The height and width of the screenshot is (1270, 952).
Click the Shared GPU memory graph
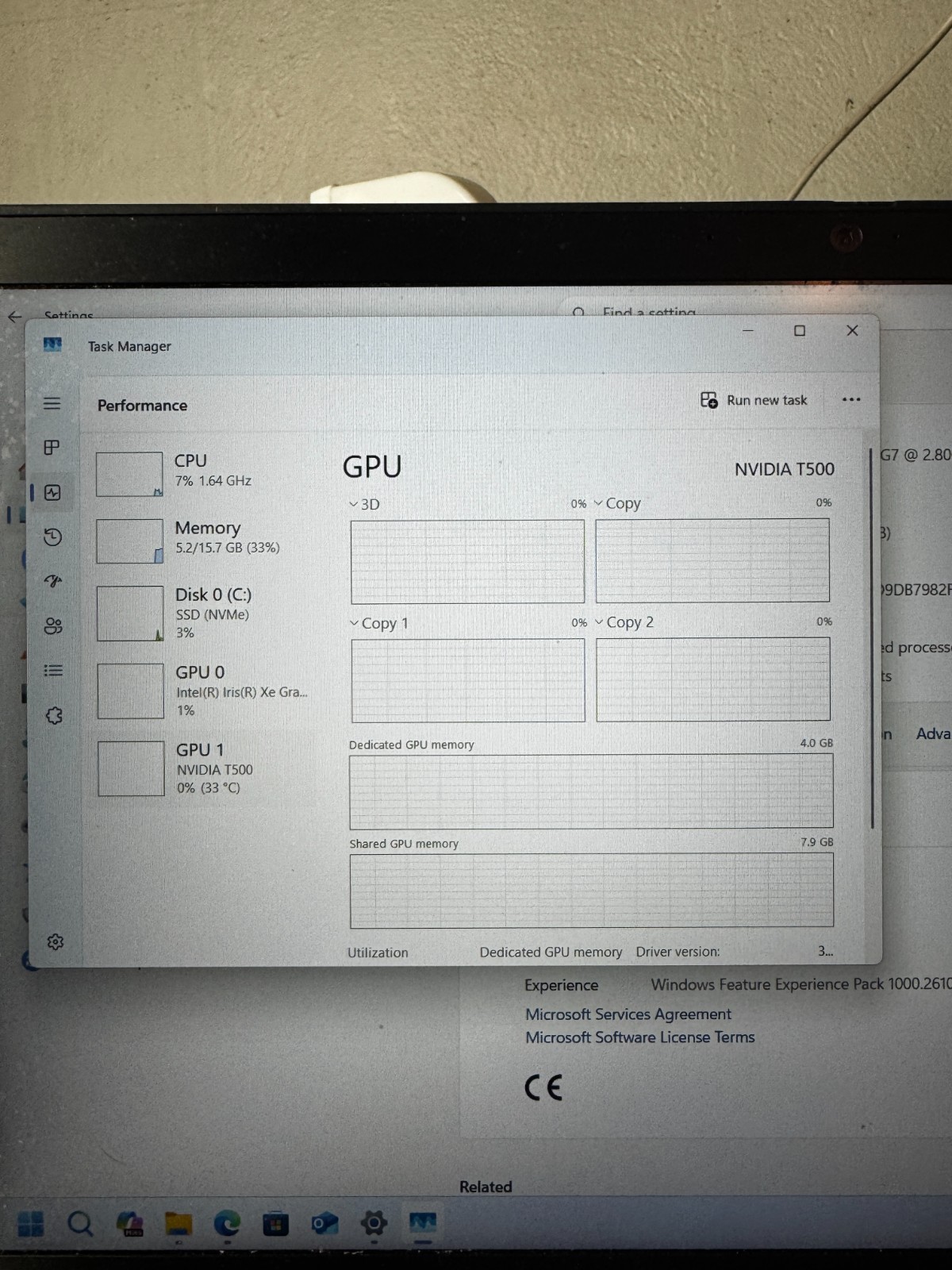click(592, 891)
